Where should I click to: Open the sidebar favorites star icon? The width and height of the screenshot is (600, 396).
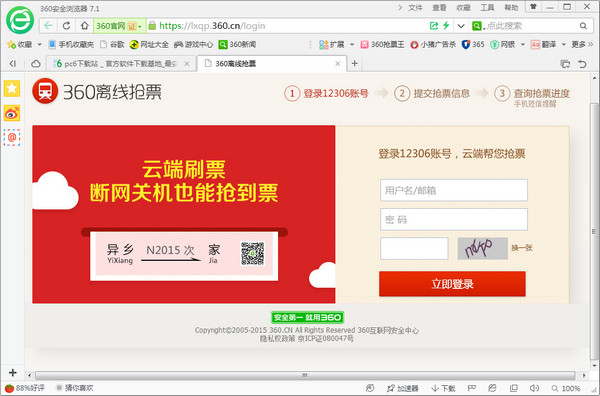[x=12, y=89]
